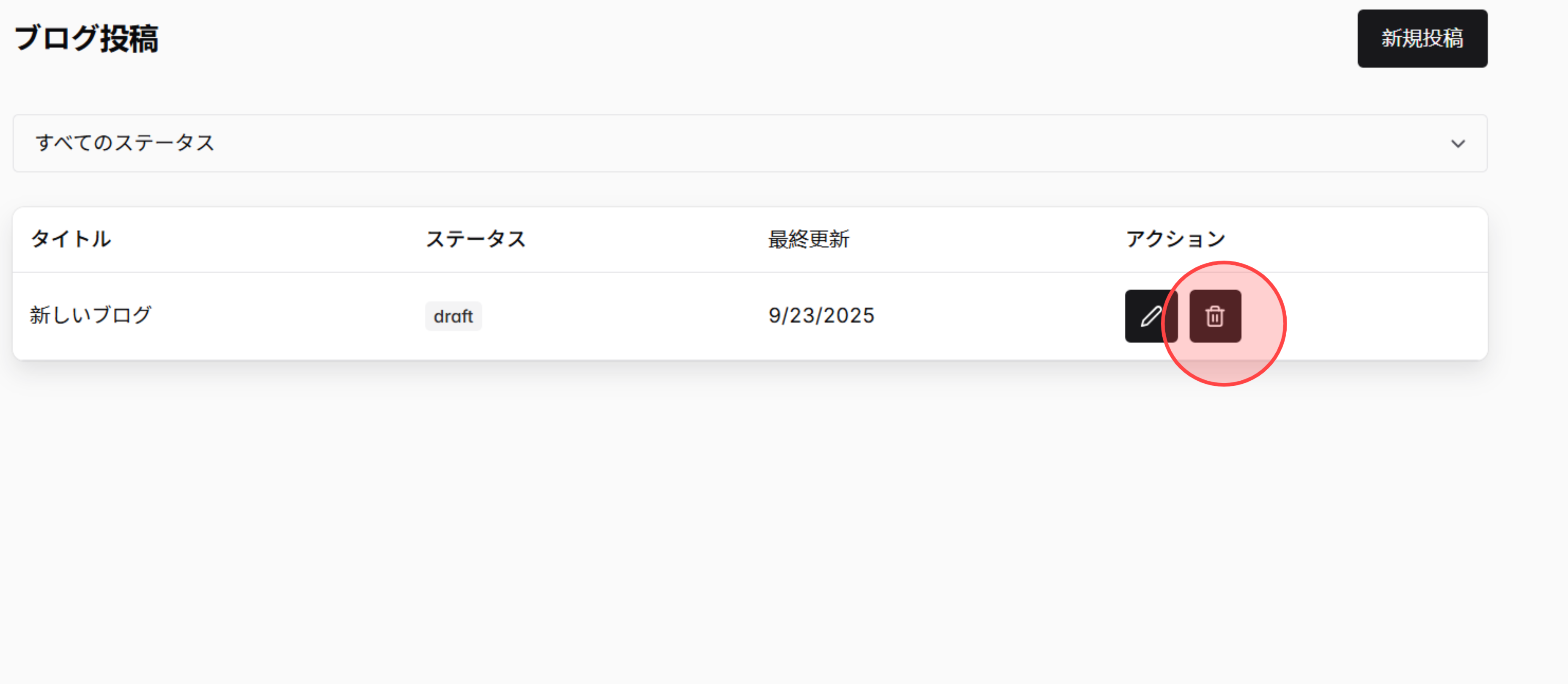Click the 新規投稿 button to create a post

click(x=1422, y=38)
